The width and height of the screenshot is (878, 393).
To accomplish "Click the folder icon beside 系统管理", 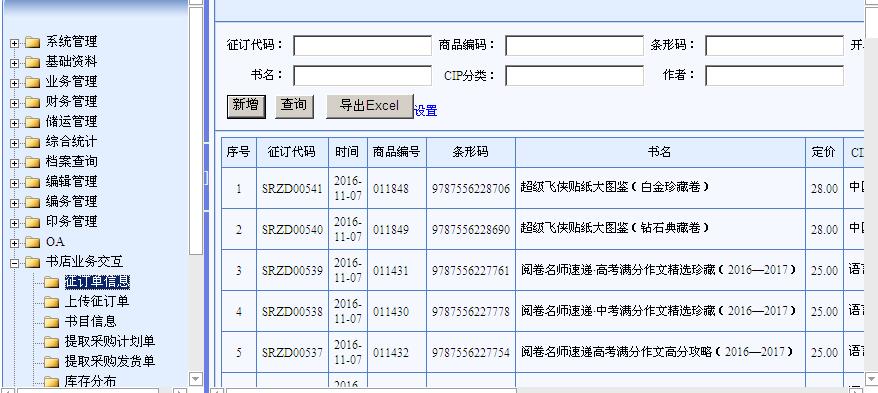I will pos(32,43).
